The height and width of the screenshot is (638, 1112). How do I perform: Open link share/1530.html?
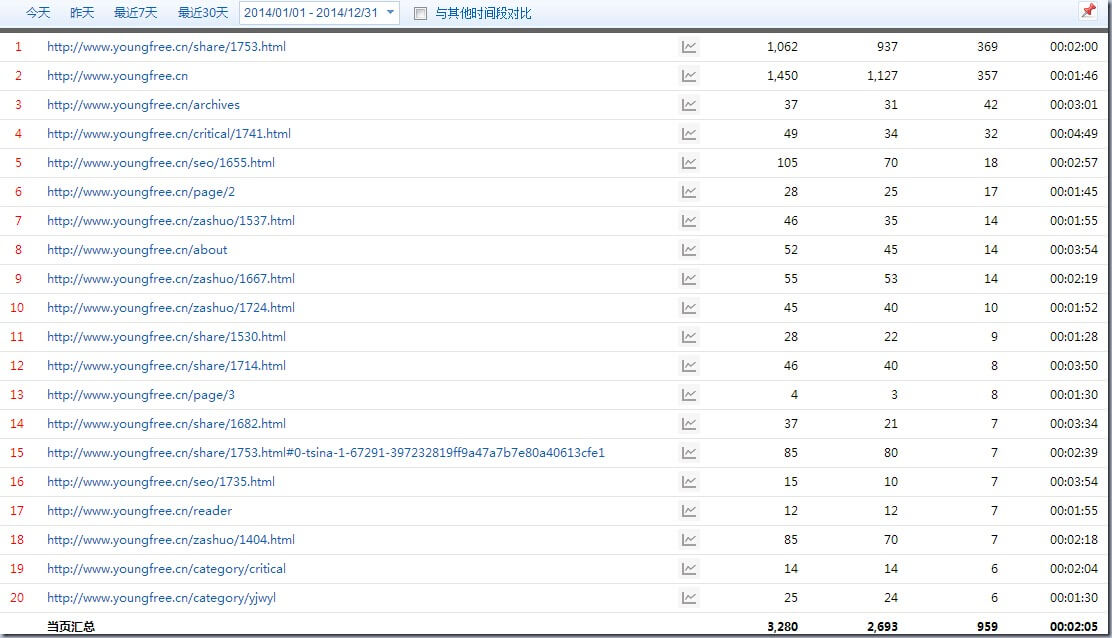tap(167, 337)
